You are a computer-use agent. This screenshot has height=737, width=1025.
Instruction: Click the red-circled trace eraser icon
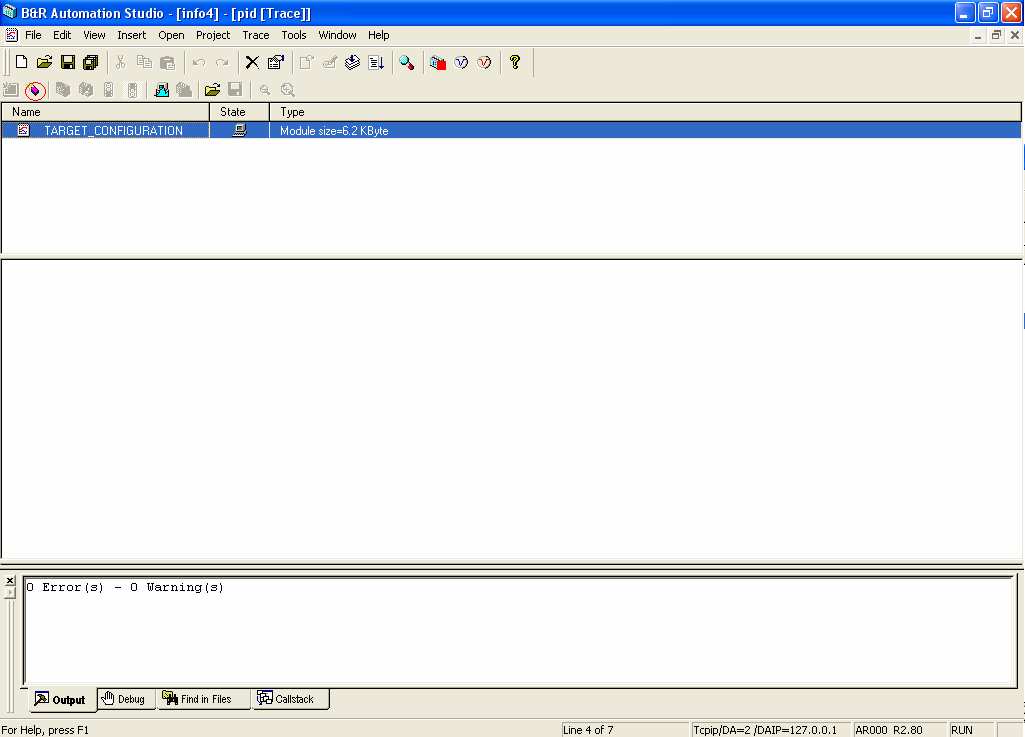coord(35,90)
